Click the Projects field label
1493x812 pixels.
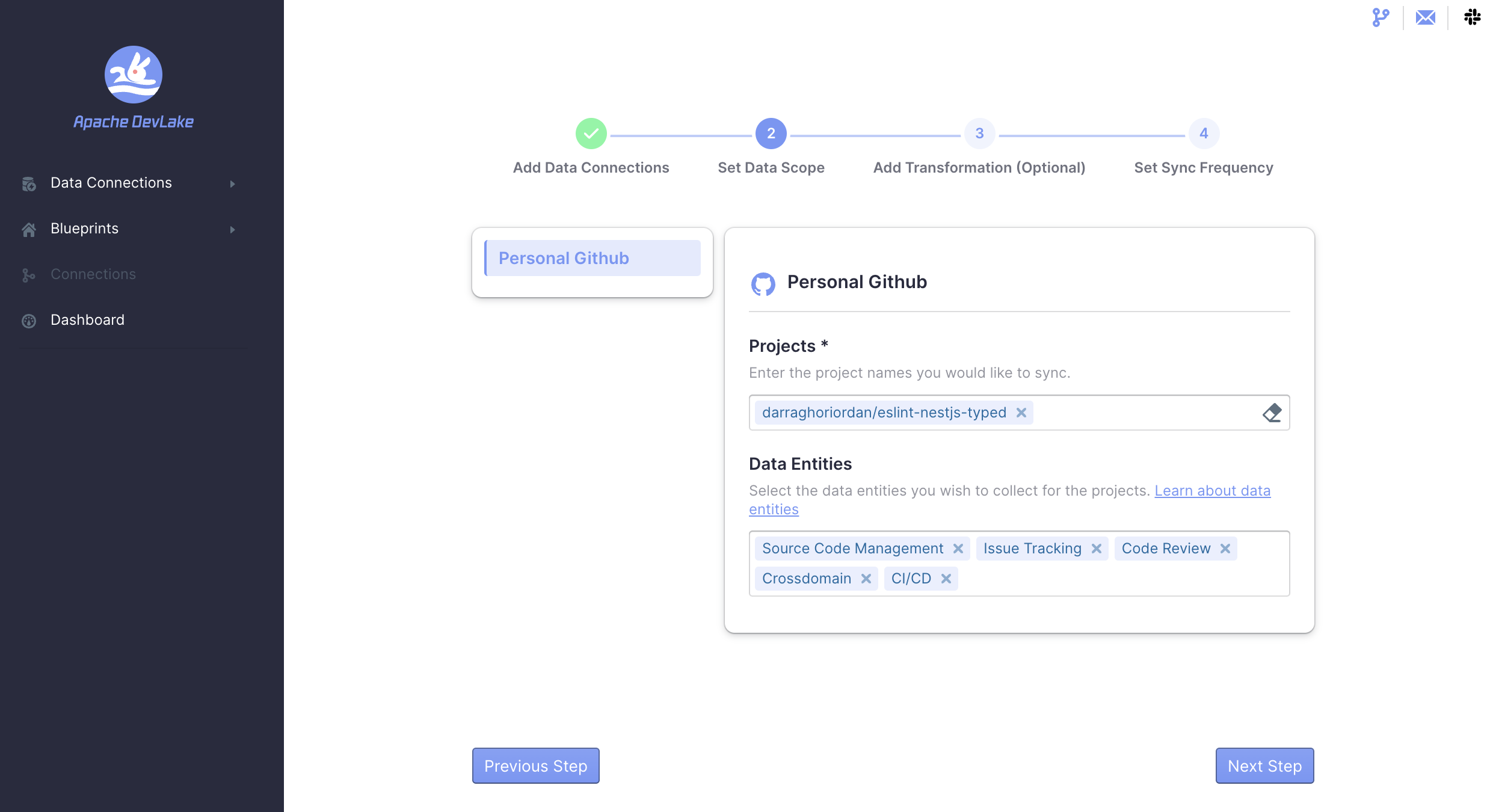(x=789, y=346)
